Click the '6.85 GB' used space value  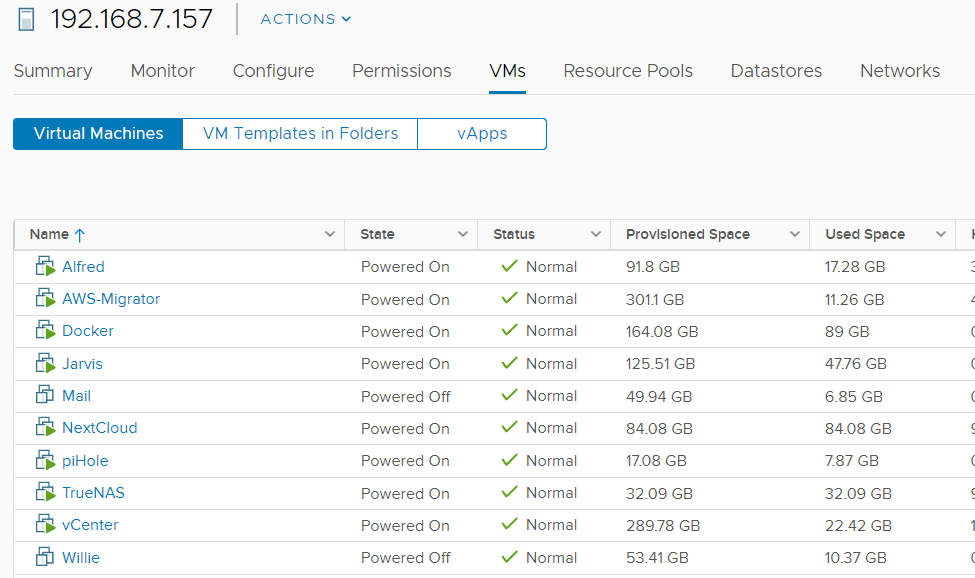click(854, 397)
